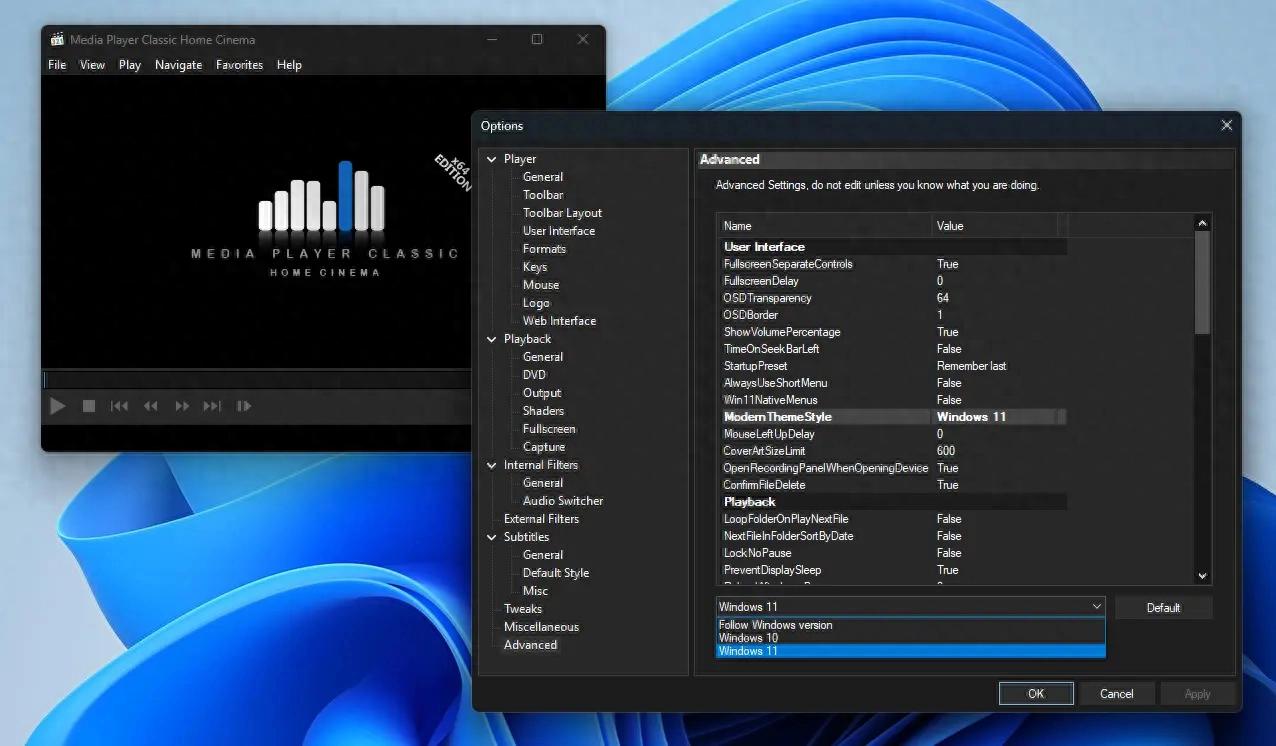Image resolution: width=1276 pixels, height=746 pixels.
Task: Collapse the Player tree node
Action: (x=491, y=159)
